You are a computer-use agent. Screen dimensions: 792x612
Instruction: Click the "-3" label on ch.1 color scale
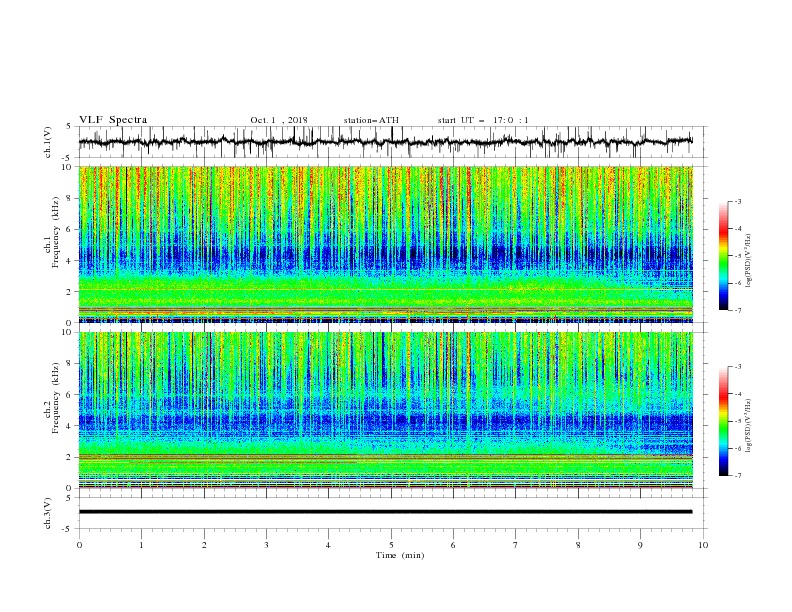point(737,201)
